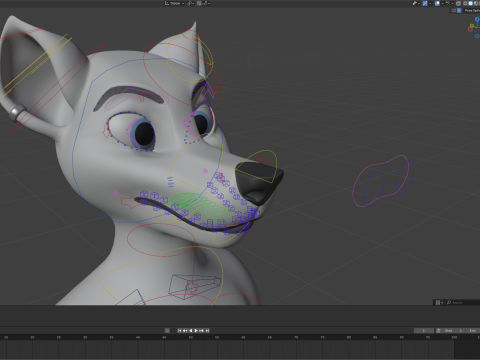
Task: Open the gizmo options dropdown arrow
Action: [x=430, y=3]
